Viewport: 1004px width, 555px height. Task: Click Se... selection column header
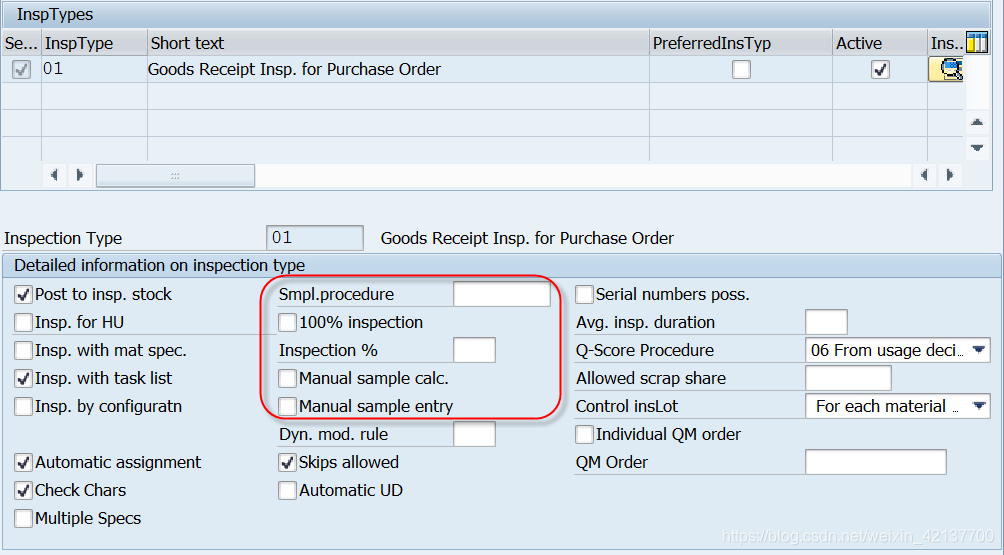[x=21, y=43]
